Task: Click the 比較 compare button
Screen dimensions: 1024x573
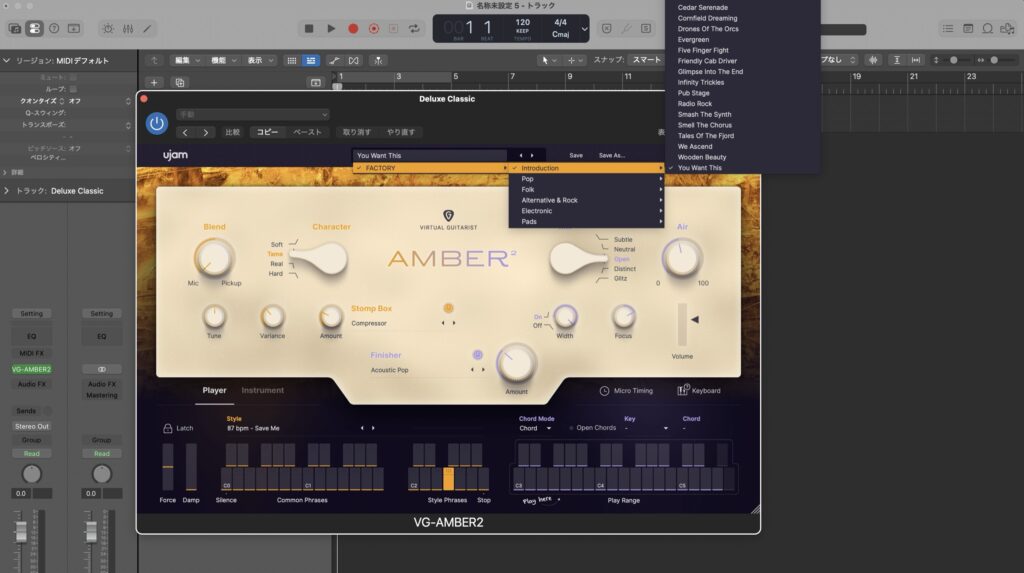Action: tap(232, 132)
